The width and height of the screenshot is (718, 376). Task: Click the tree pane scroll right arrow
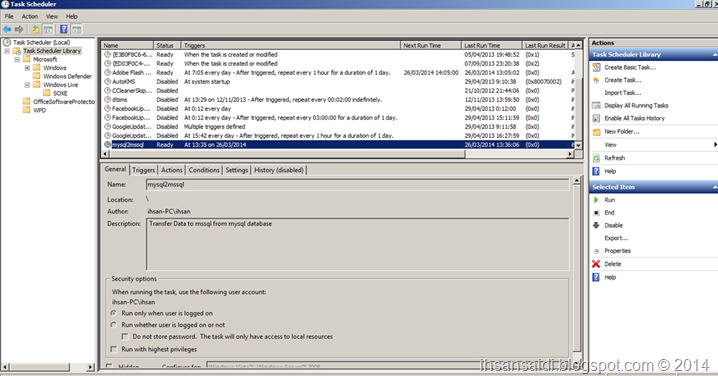[x=90, y=367]
